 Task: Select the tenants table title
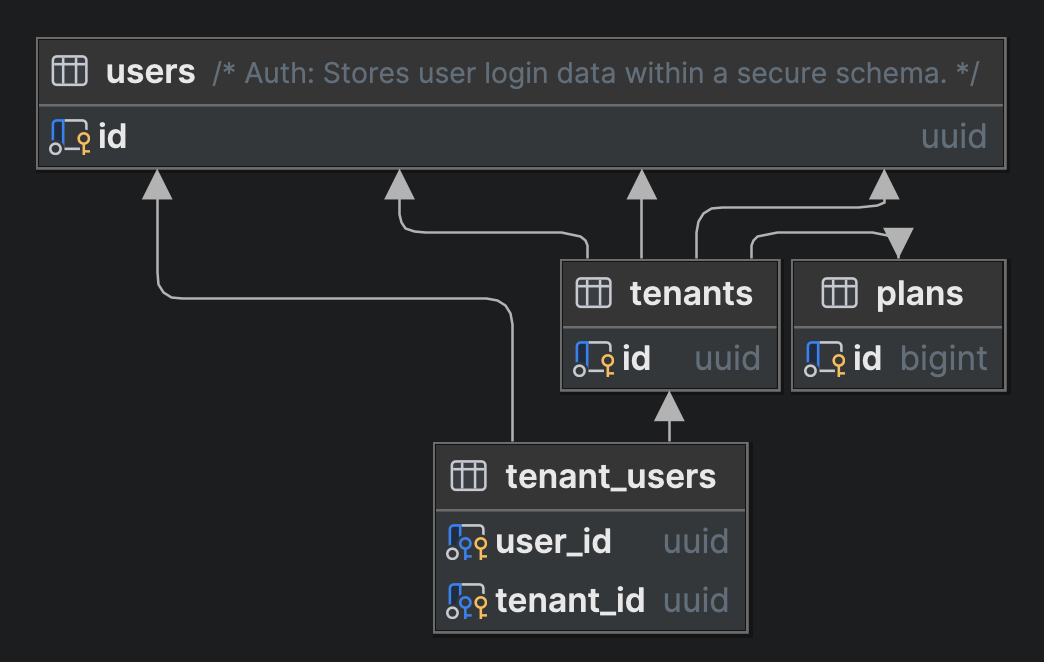(x=691, y=293)
